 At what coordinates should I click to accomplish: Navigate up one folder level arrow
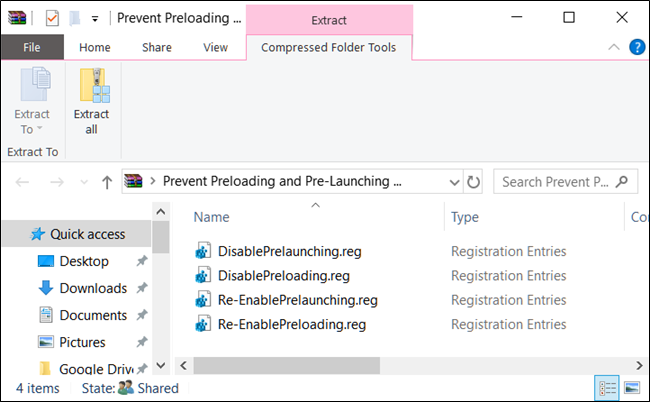tap(107, 182)
